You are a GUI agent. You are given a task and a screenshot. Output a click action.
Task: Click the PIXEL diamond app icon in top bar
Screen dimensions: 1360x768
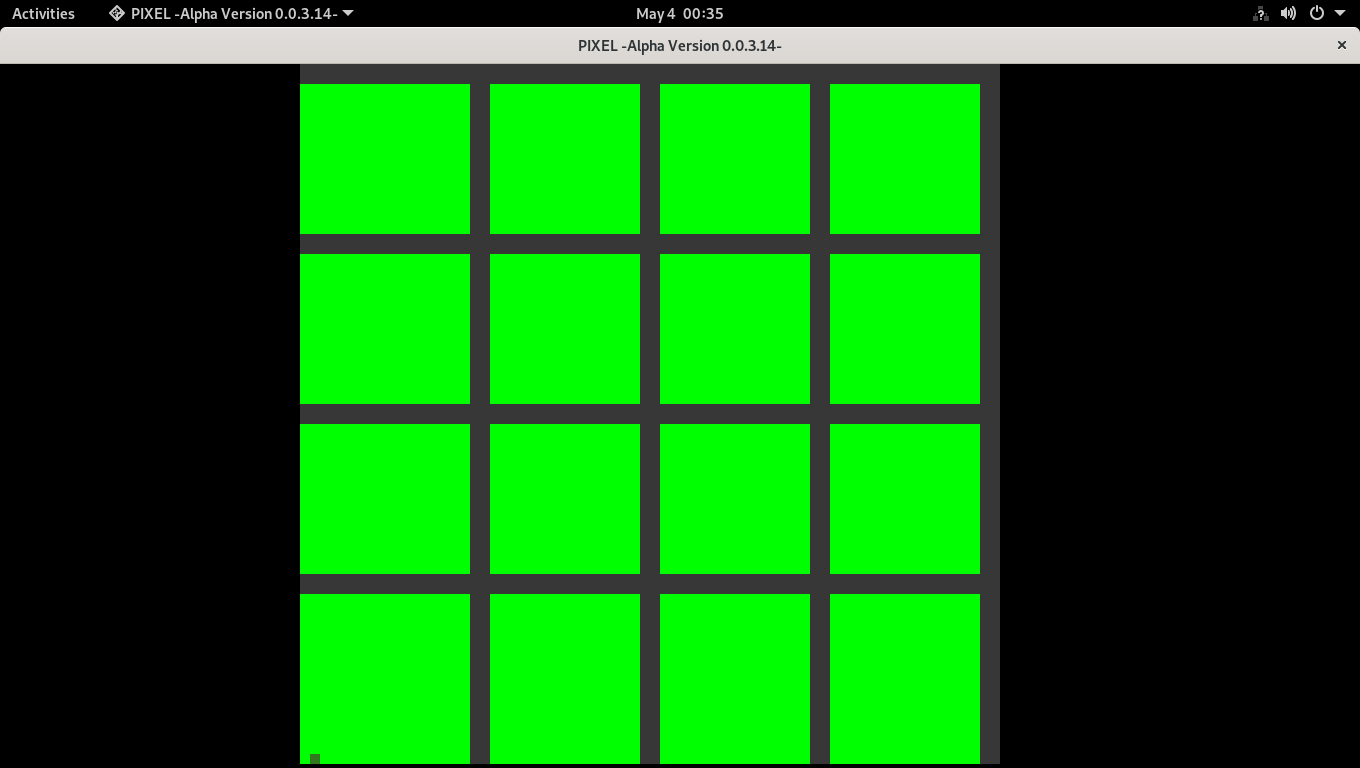click(x=117, y=13)
